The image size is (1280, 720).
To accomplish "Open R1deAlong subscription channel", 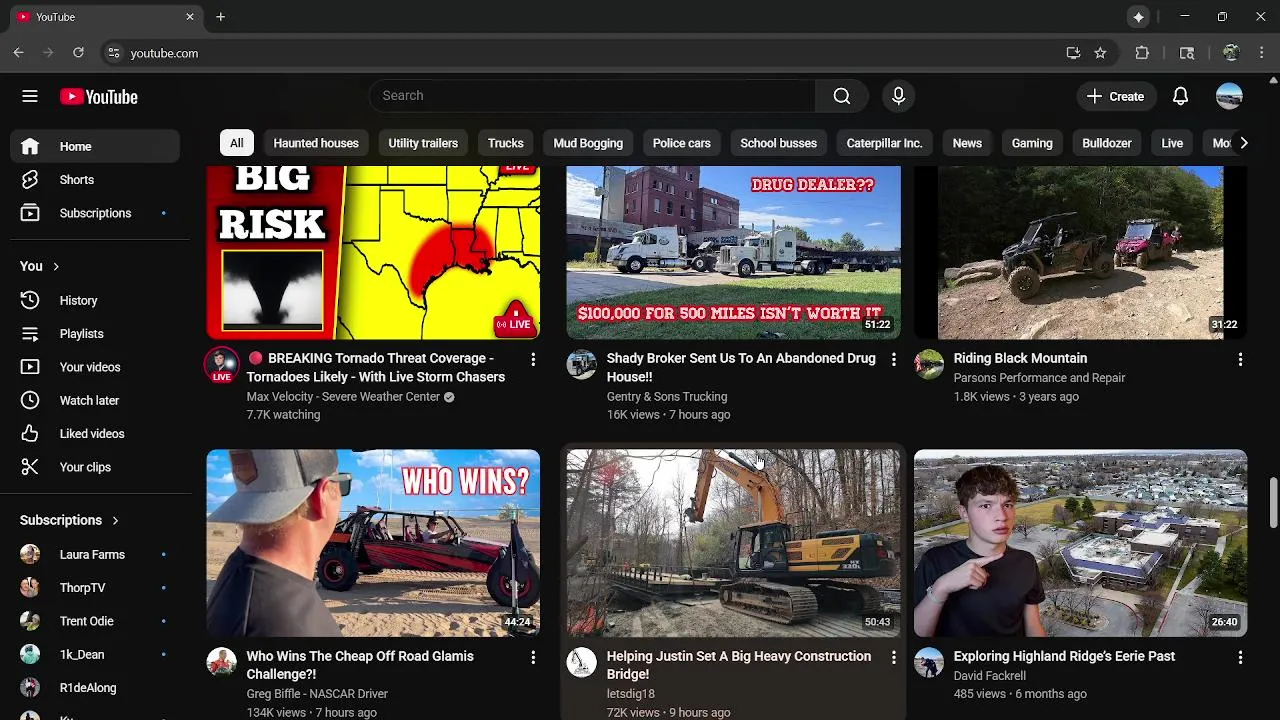I will [95, 688].
